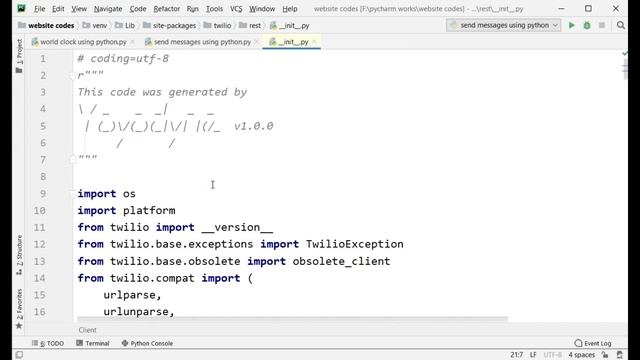The image size is (640, 360).
Task: Click website codes breadcrumb folder
Action: pos(46,25)
